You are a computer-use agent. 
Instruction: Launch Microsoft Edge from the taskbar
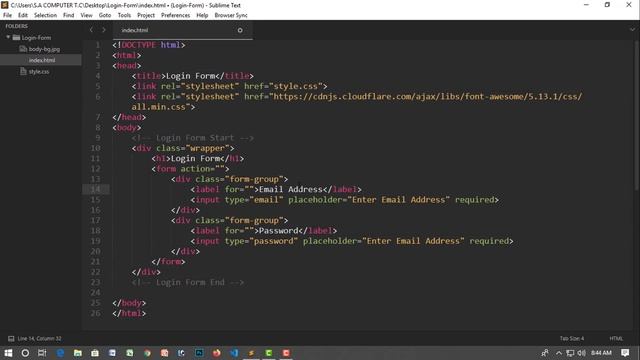(60, 353)
